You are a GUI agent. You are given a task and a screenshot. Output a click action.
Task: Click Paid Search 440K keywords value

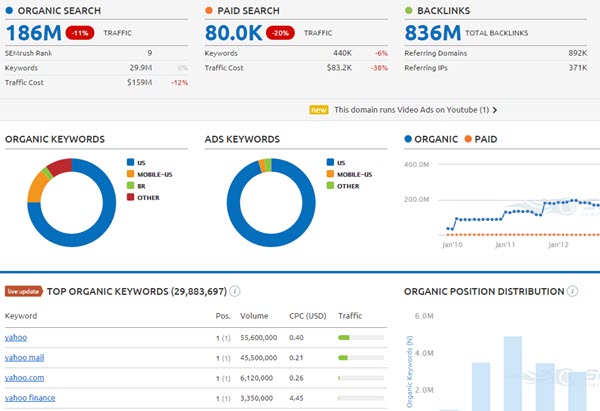click(342, 53)
